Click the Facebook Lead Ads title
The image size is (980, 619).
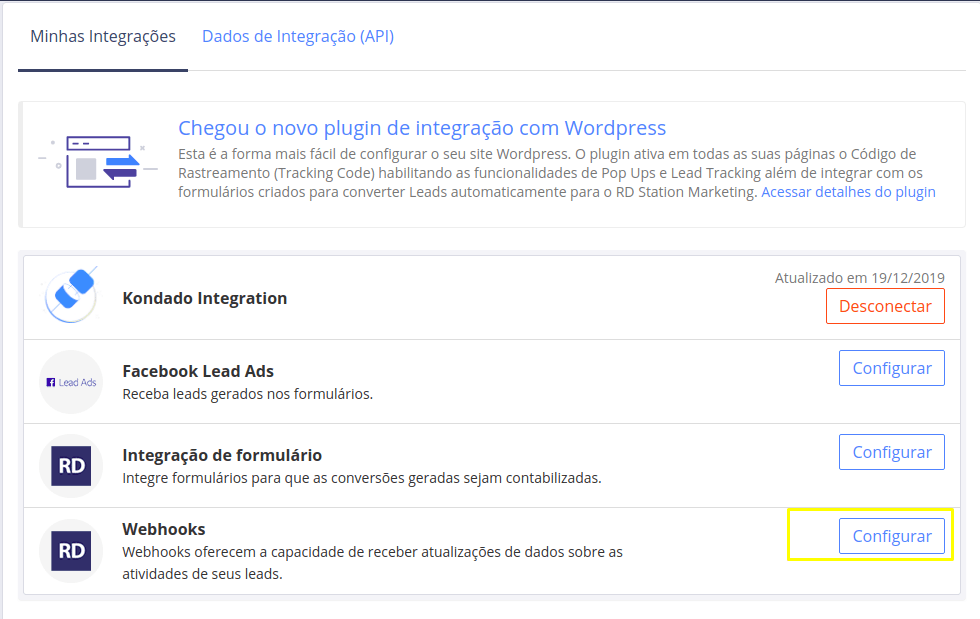tap(198, 371)
